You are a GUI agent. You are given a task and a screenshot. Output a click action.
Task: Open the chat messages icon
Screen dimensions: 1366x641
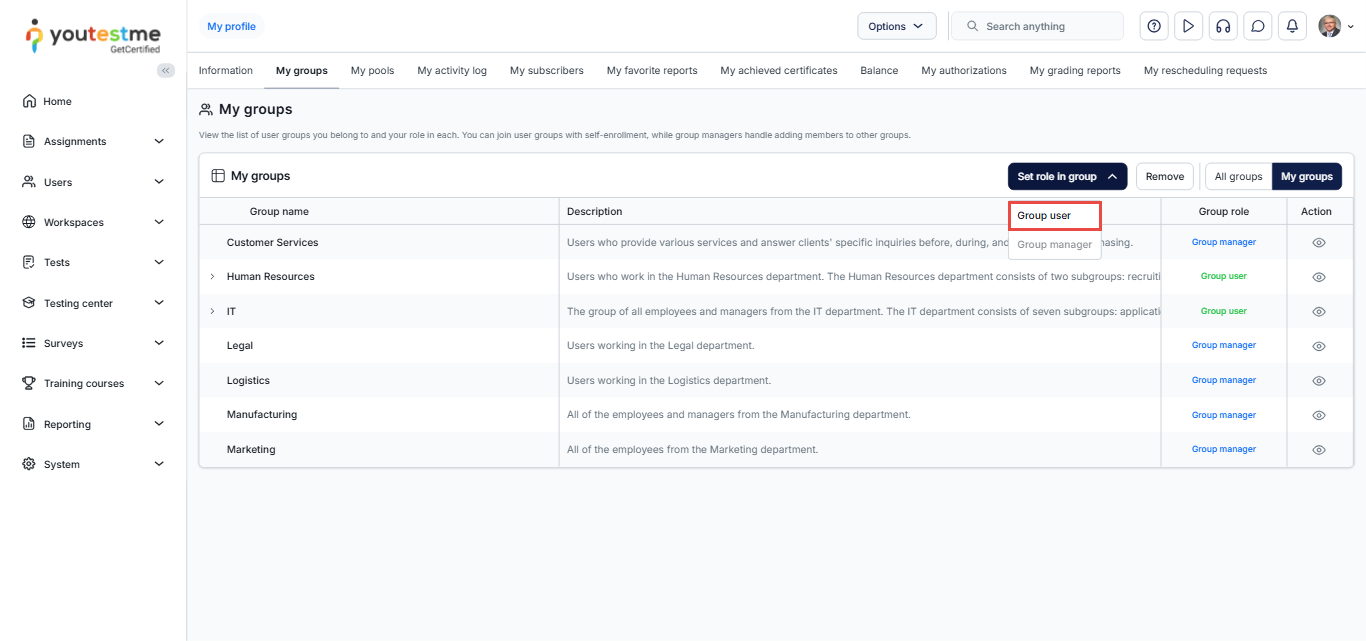pos(1258,26)
